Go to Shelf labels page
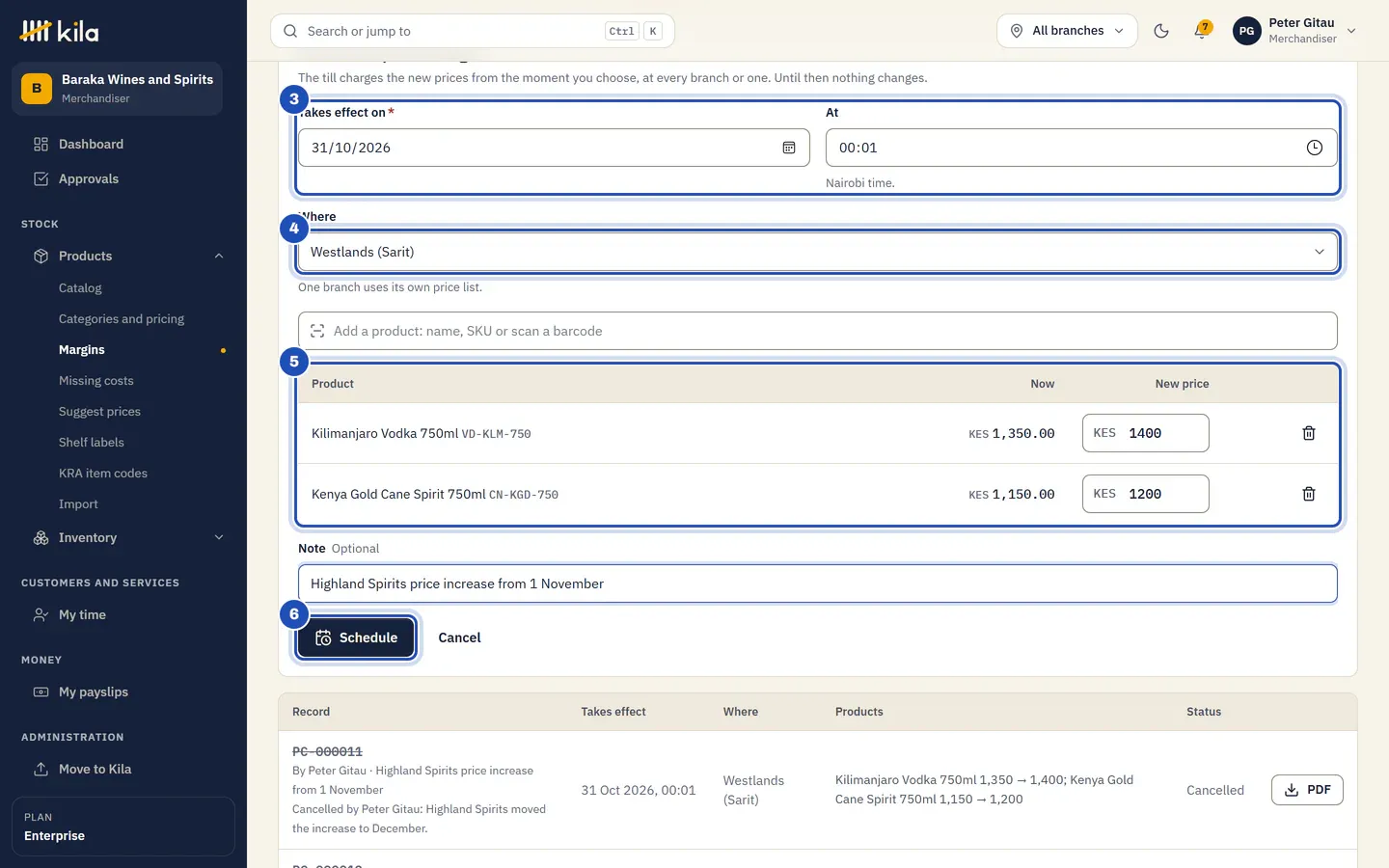Viewport: 1389px width, 868px height. pyautogui.click(x=92, y=442)
